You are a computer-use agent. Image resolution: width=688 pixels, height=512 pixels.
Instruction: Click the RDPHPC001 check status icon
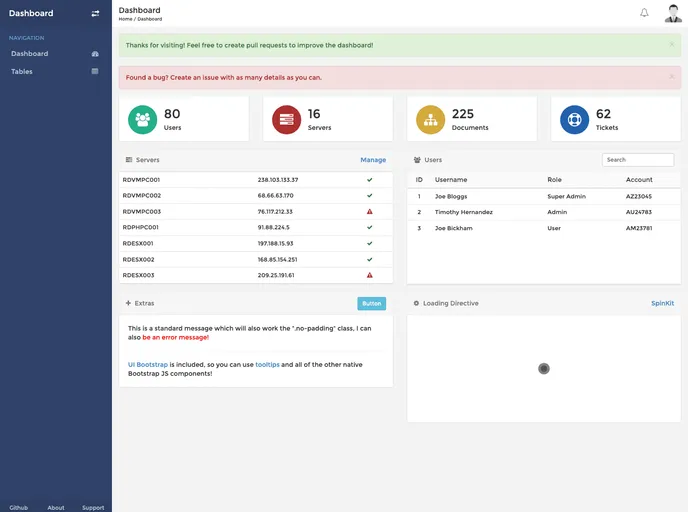click(x=369, y=227)
